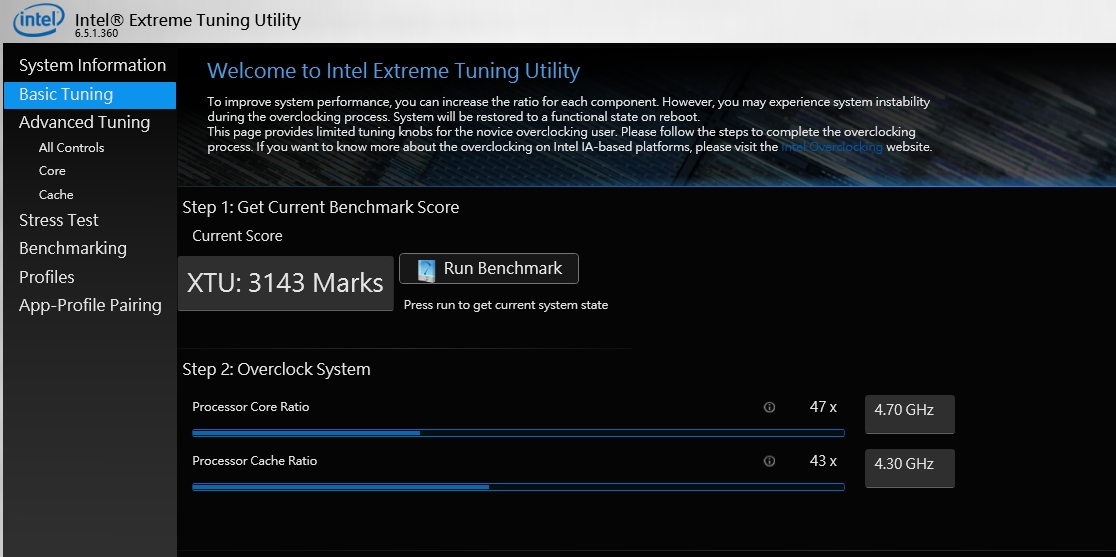Click the 43 x cache ratio value
Viewport: 1116px width, 557px height.
[x=823, y=461]
